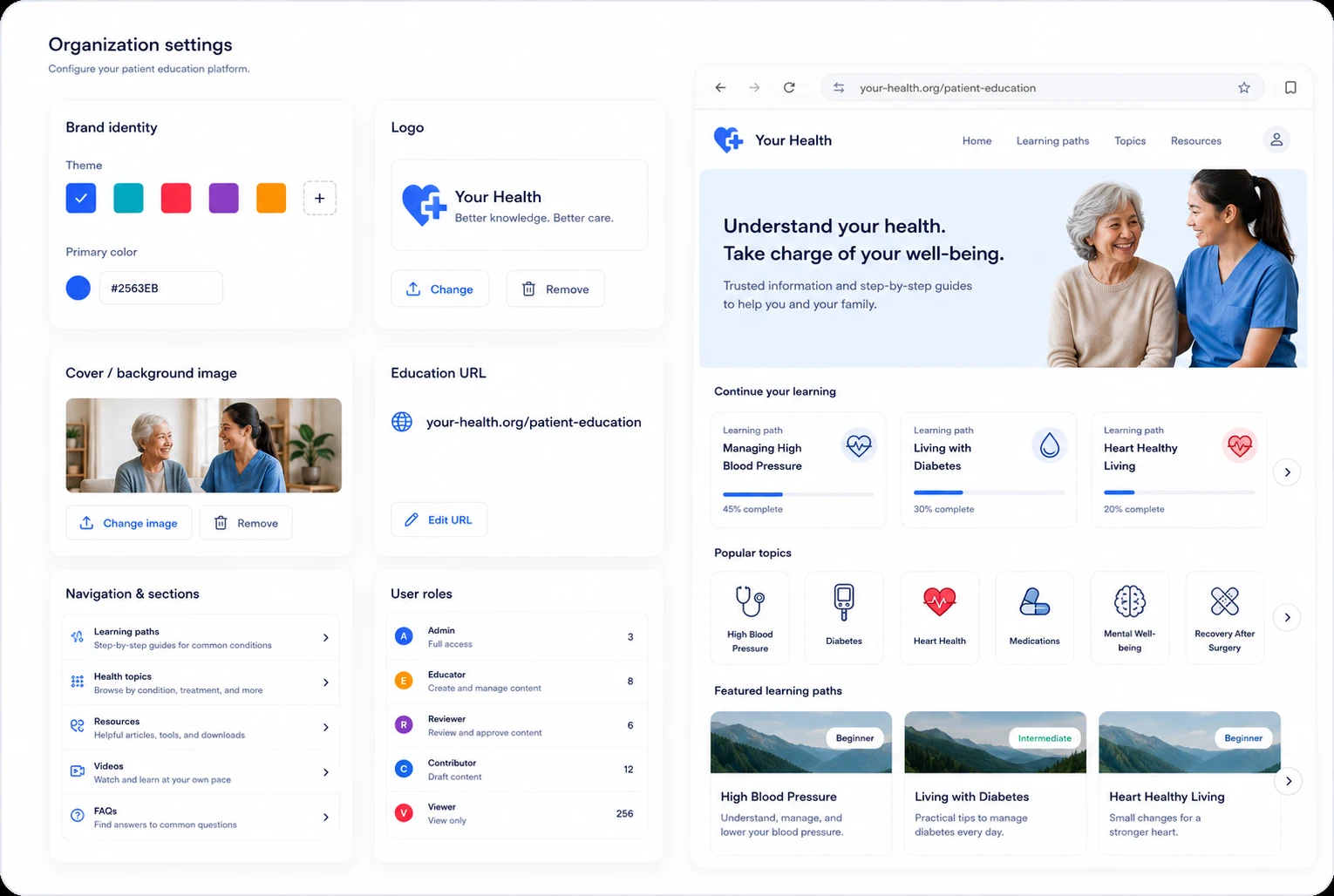Open the Living with Diabetes featured card
This screenshot has height=896, width=1334.
pyautogui.click(x=995, y=782)
